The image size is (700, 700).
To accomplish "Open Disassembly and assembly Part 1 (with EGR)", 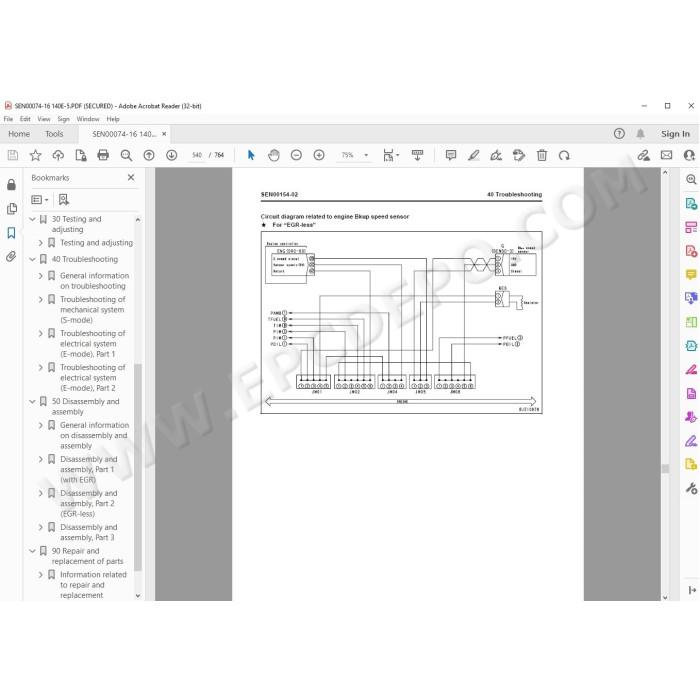I will click(x=89, y=470).
